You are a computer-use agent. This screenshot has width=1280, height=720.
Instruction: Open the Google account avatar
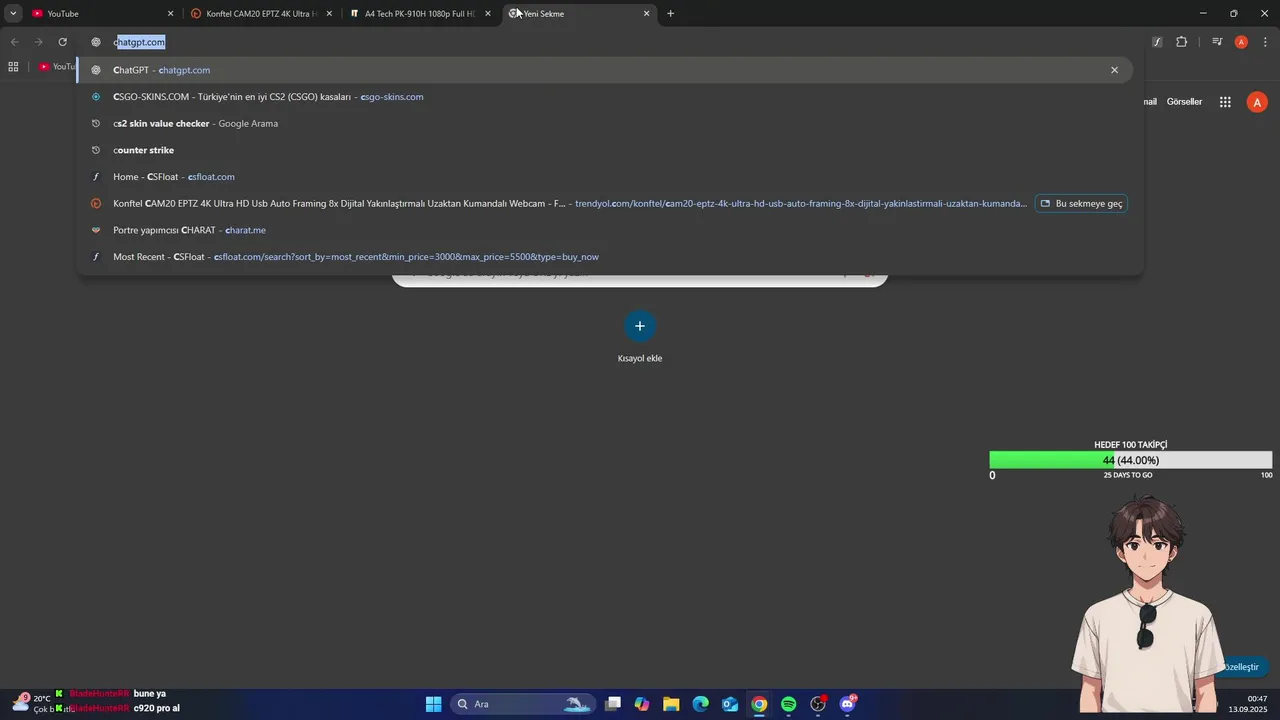coord(1258,102)
